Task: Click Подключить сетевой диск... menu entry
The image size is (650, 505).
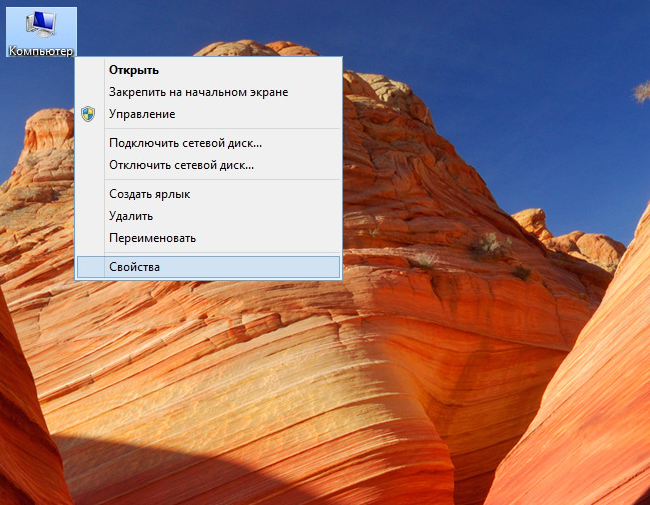Action: [x=185, y=143]
